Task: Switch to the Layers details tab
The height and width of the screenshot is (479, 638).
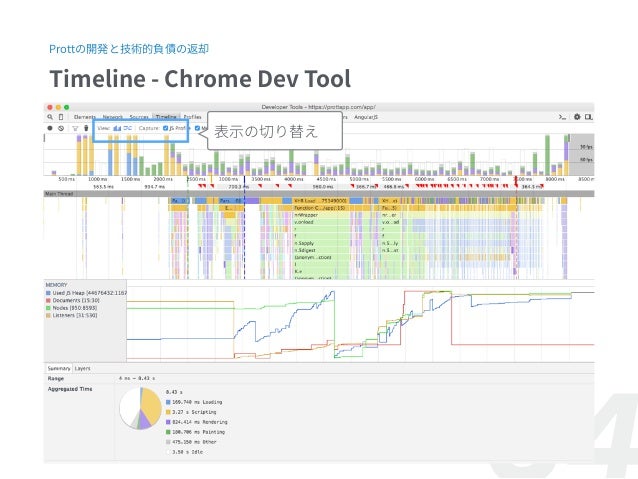Action: [x=82, y=368]
